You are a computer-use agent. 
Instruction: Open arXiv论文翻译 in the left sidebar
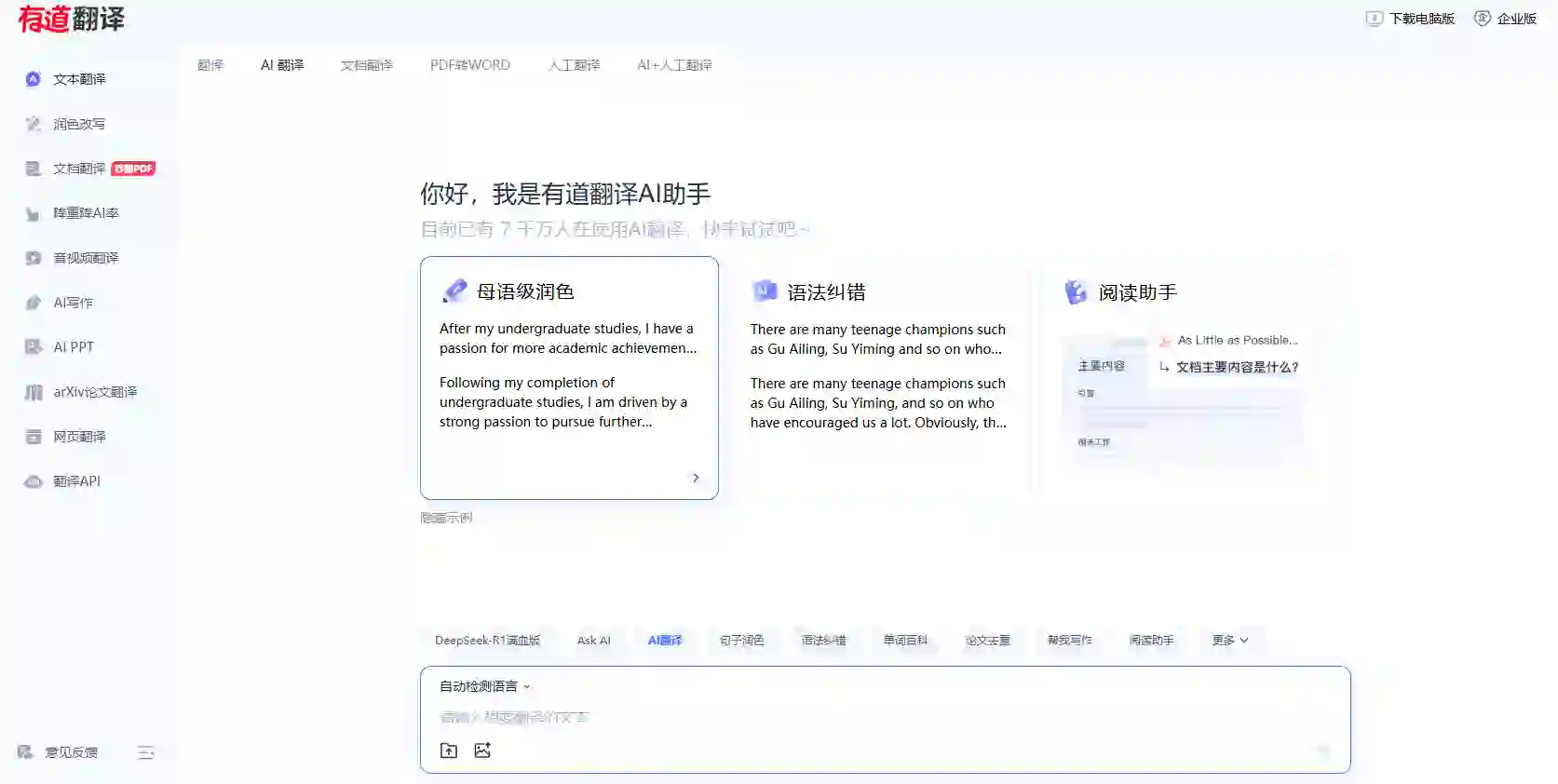click(x=95, y=392)
